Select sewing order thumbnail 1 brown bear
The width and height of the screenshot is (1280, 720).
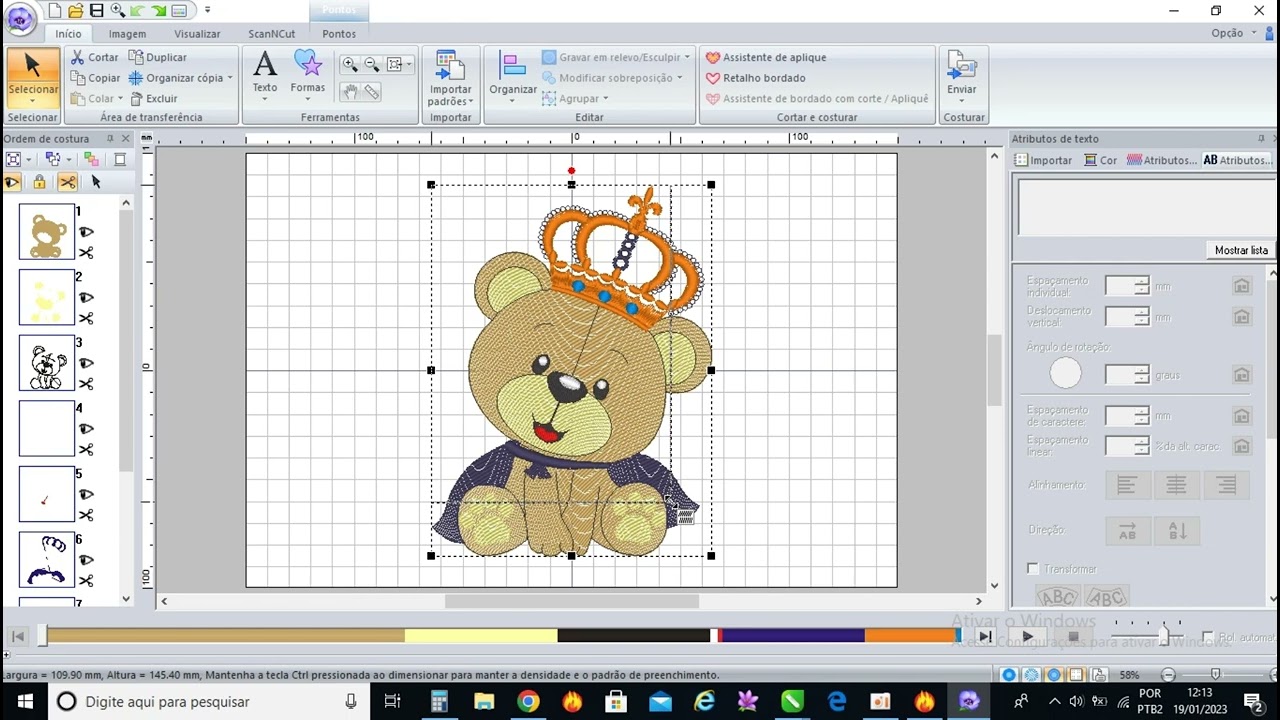click(x=47, y=232)
